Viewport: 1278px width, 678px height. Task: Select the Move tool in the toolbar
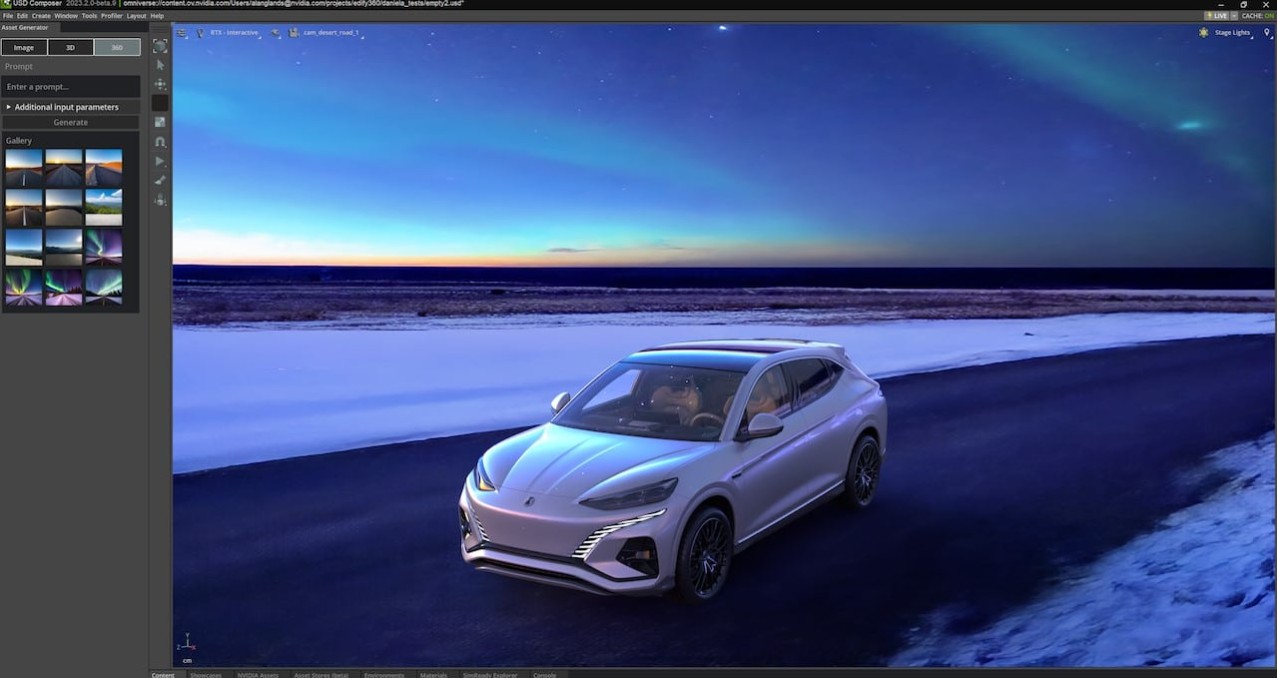point(160,84)
